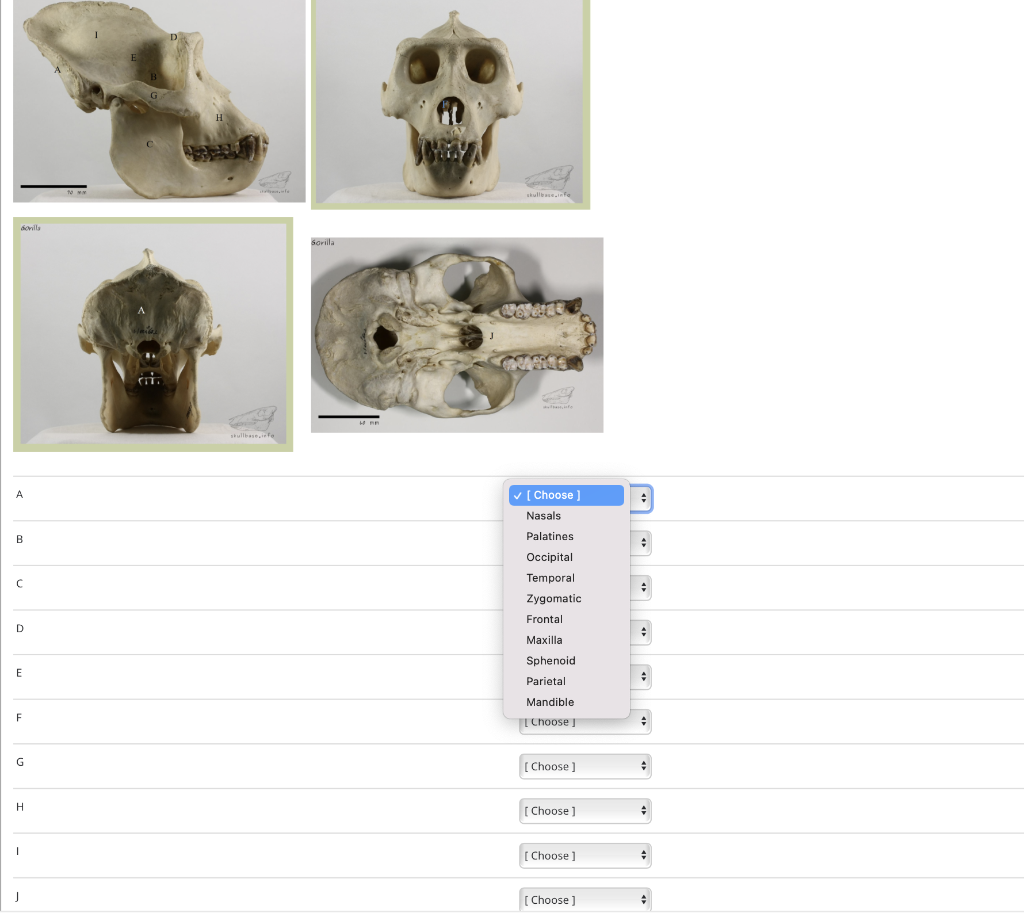Open the dropdown for row I
1024x913 pixels.
pos(585,856)
